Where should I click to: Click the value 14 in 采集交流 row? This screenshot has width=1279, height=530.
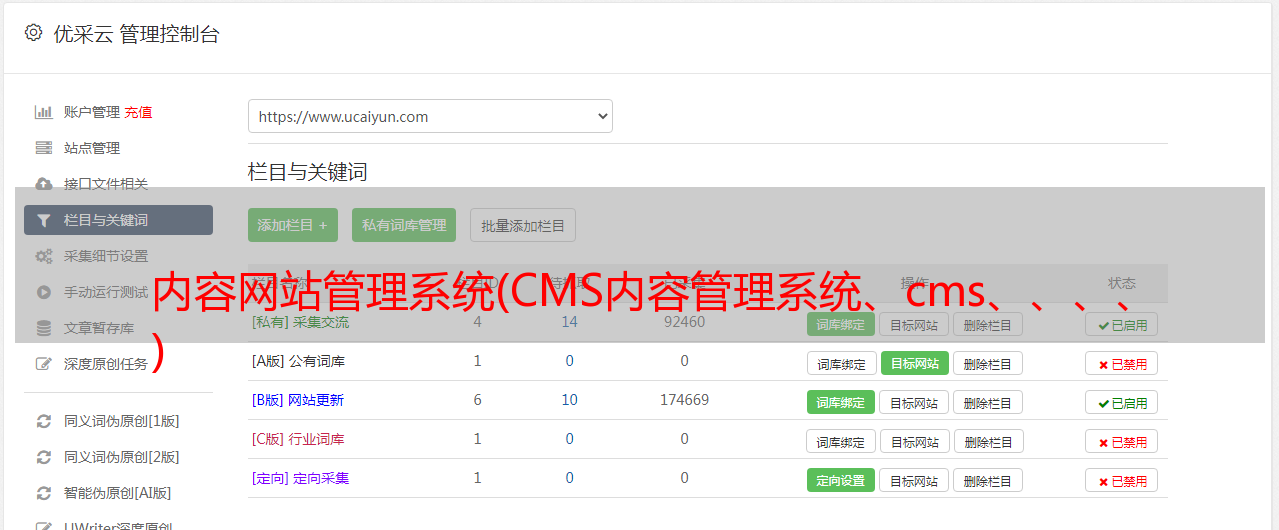[x=569, y=322]
